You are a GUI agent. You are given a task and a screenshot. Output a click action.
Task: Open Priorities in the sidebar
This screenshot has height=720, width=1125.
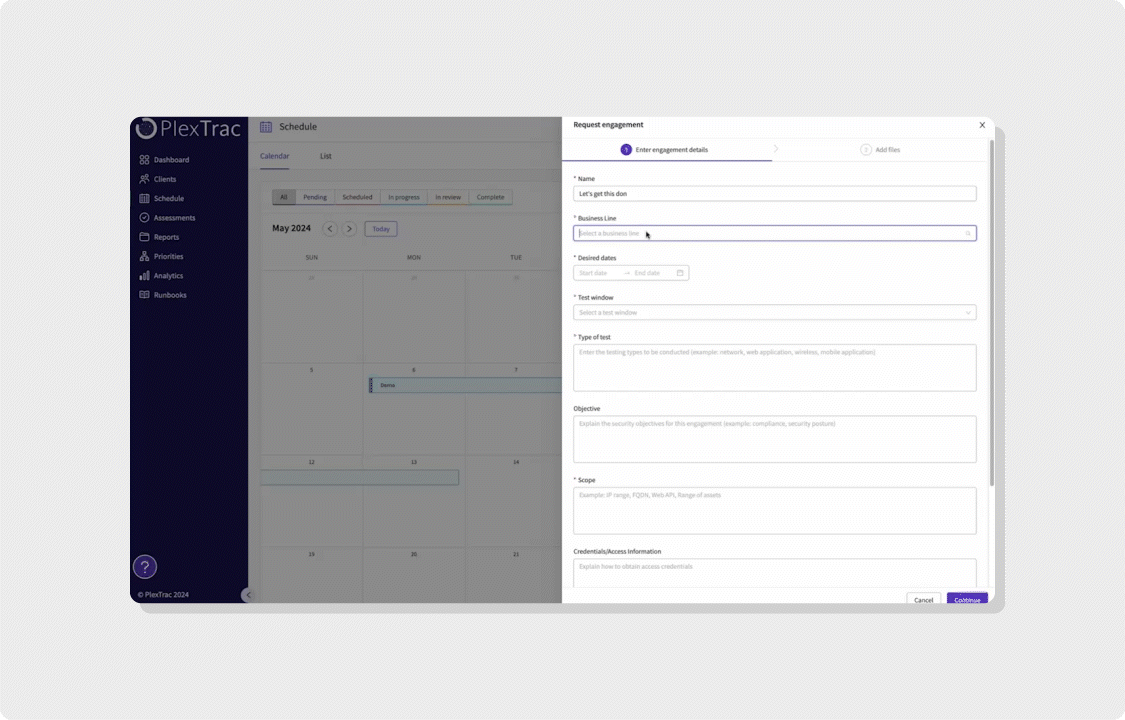click(161, 257)
